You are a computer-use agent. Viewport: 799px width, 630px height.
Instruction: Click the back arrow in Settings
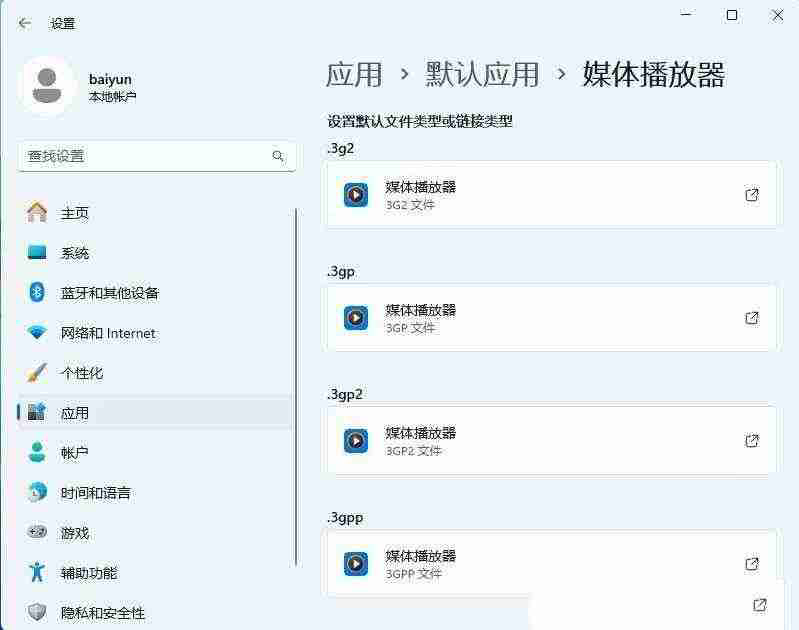click(x=24, y=23)
